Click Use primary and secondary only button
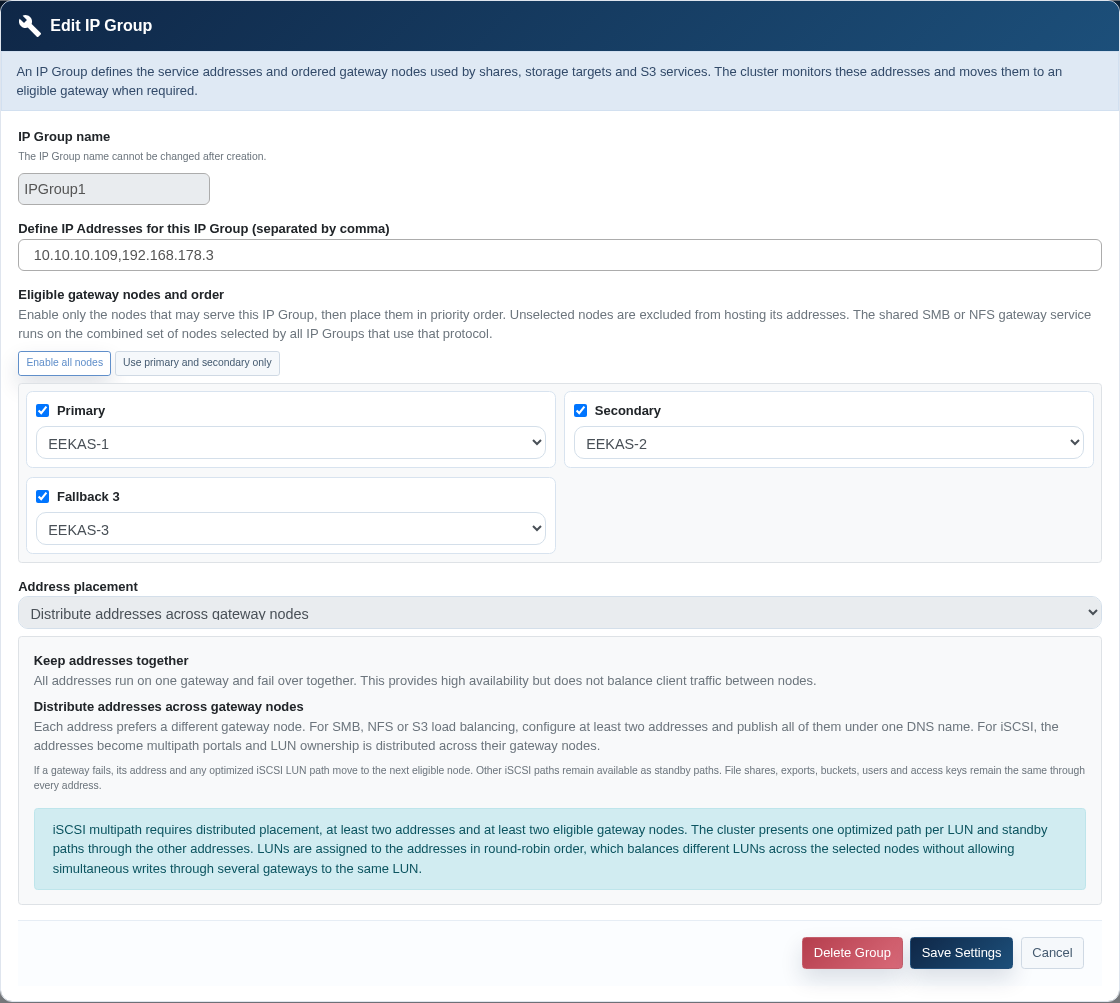1120x1003 pixels. coord(197,363)
